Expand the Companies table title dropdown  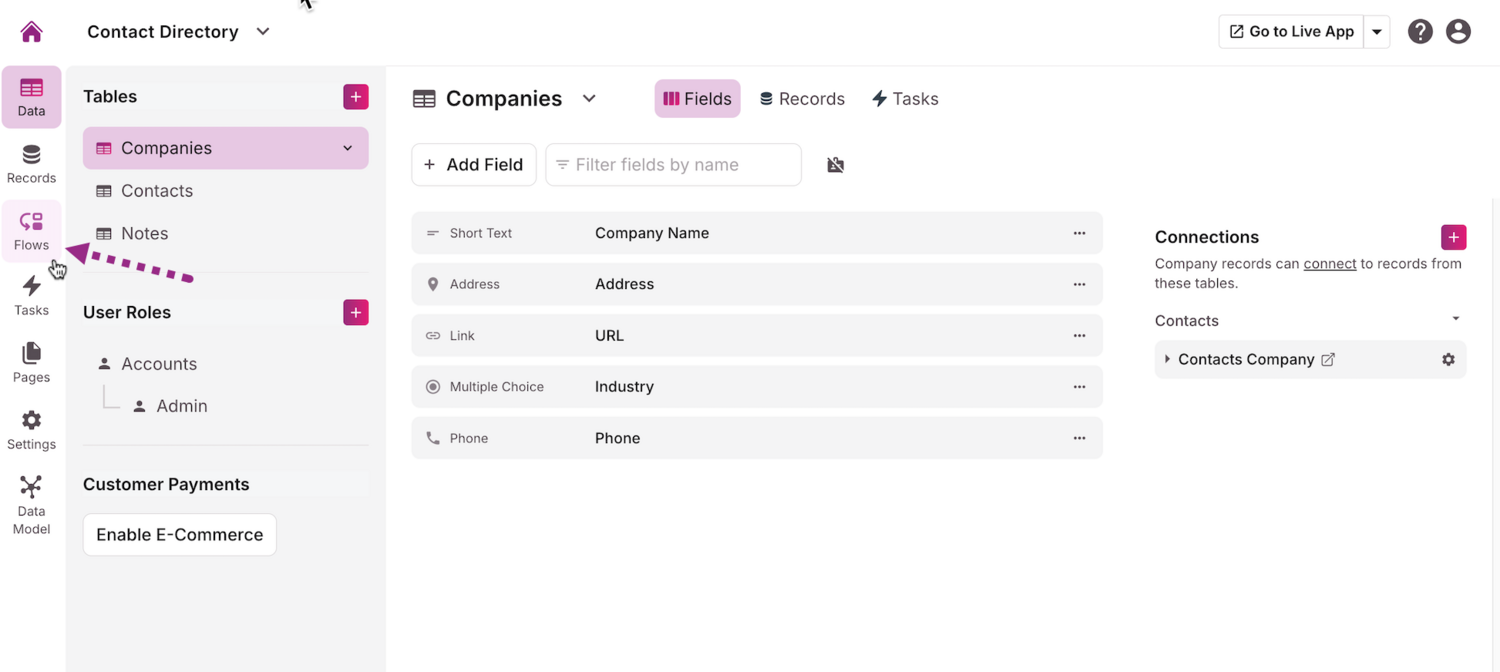pyautogui.click(x=589, y=99)
